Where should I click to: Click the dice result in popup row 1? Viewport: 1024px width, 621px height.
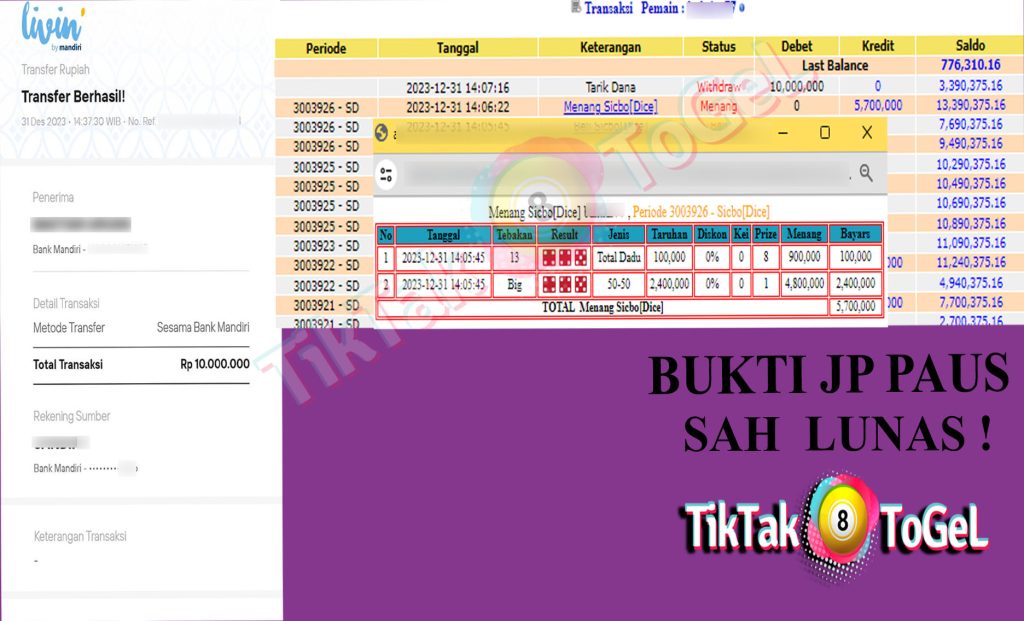pyautogui.click(x=564, y=258)
